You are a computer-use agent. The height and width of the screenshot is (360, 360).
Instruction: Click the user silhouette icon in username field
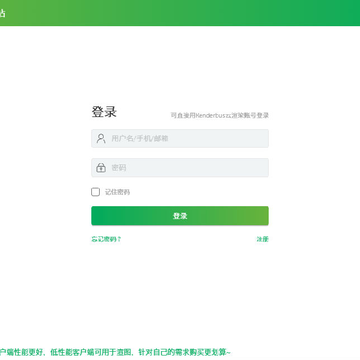101,138
